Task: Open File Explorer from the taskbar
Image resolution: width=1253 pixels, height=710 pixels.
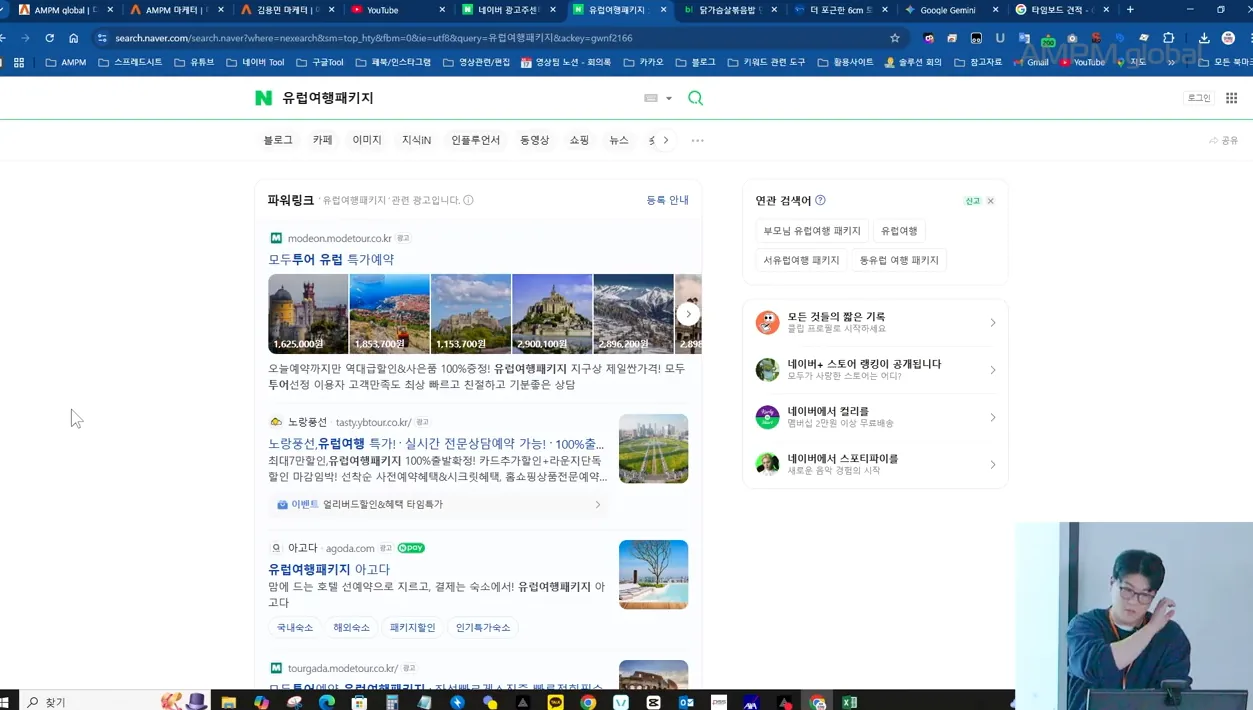Action: pyautogui.click(x=229, y=702)
